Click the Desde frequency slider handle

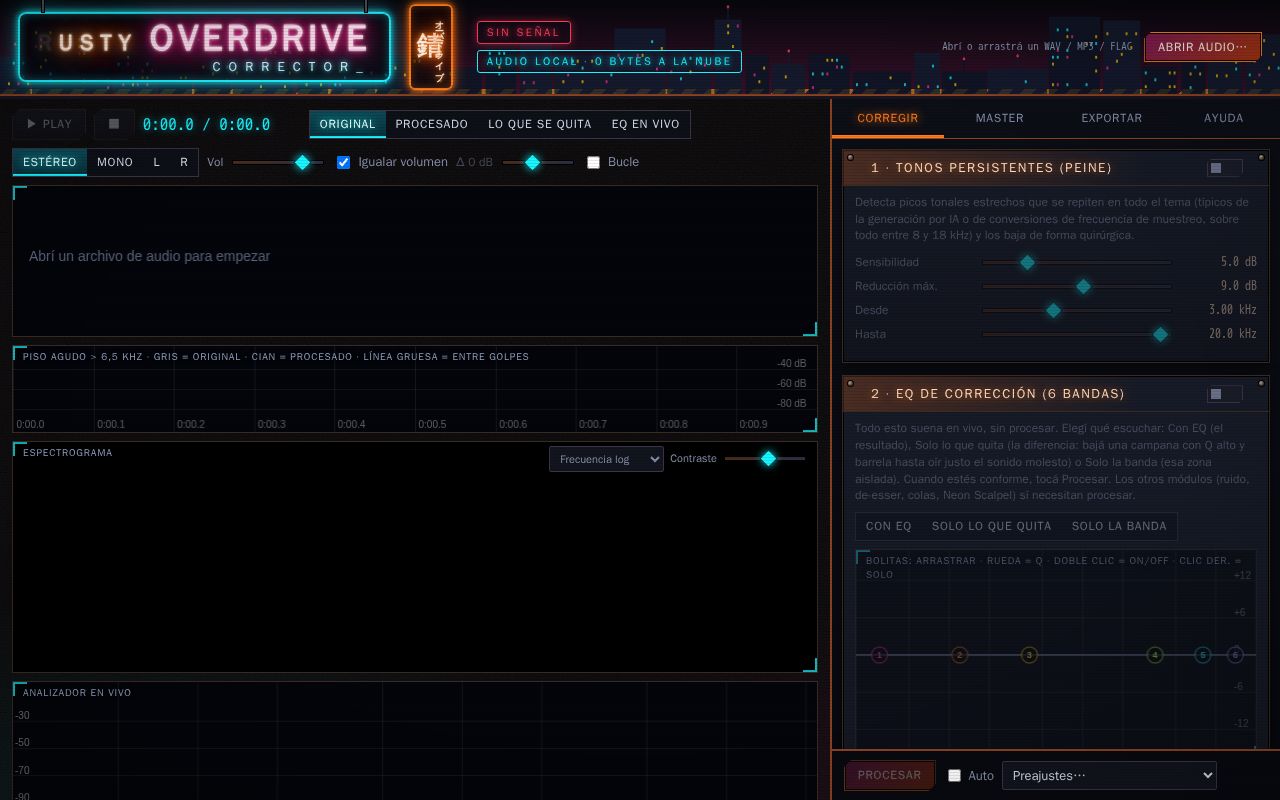pos(1053,310)
